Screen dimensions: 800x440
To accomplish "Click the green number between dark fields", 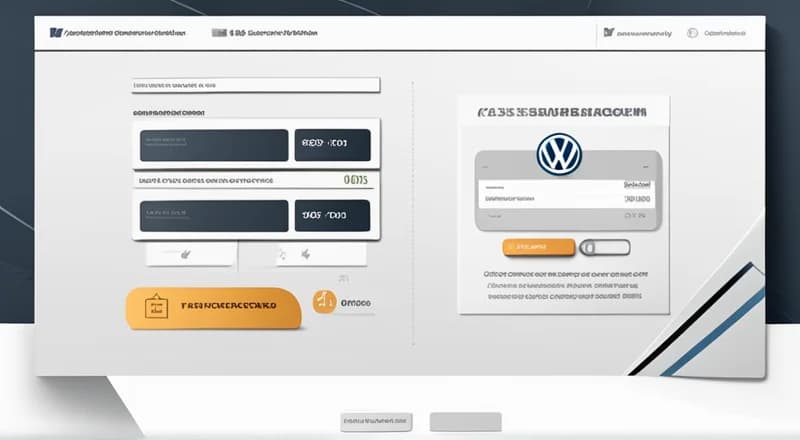I will [356, 180].
